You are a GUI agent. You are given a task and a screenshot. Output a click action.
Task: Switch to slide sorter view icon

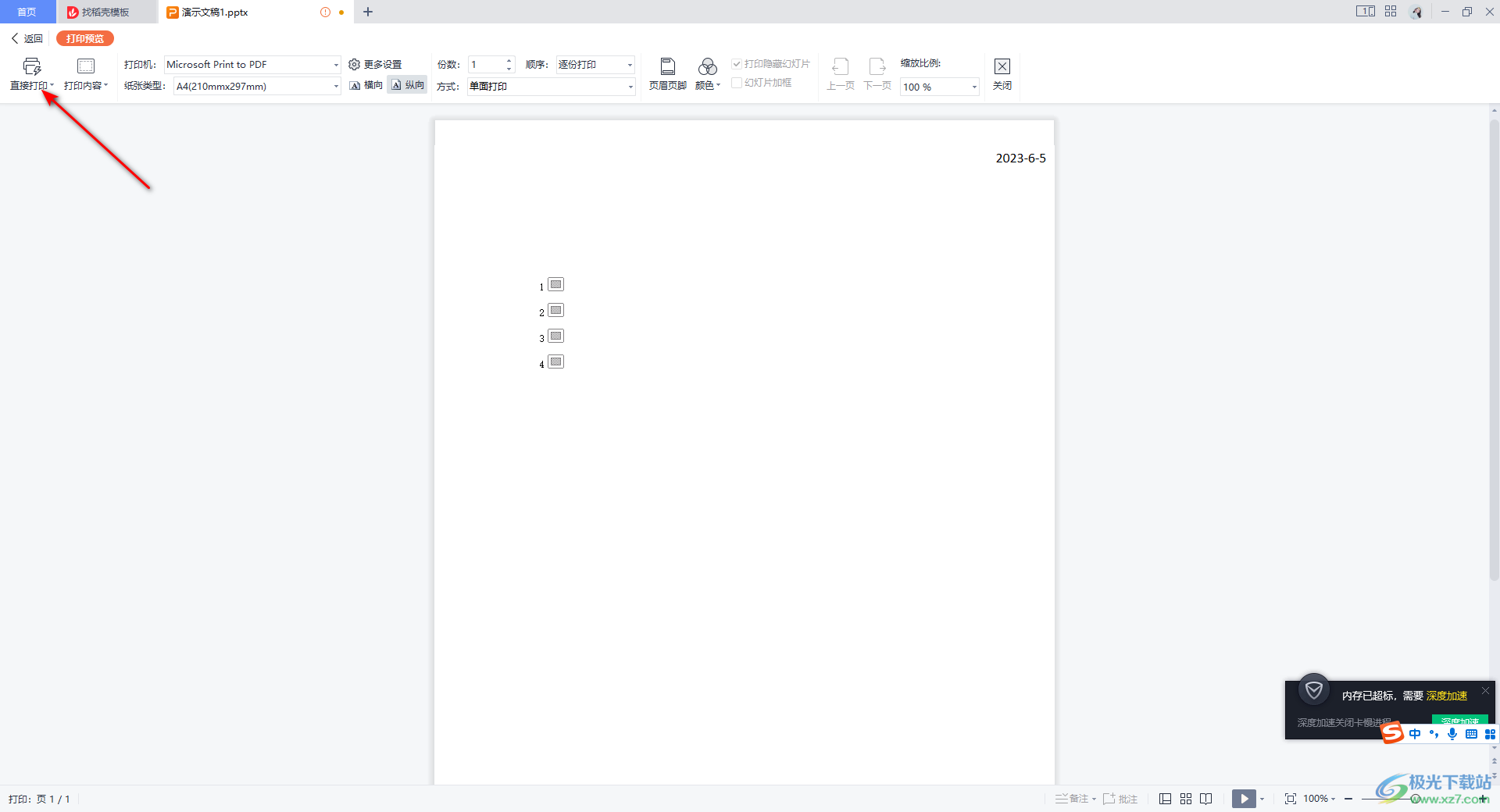point(1186,799)
